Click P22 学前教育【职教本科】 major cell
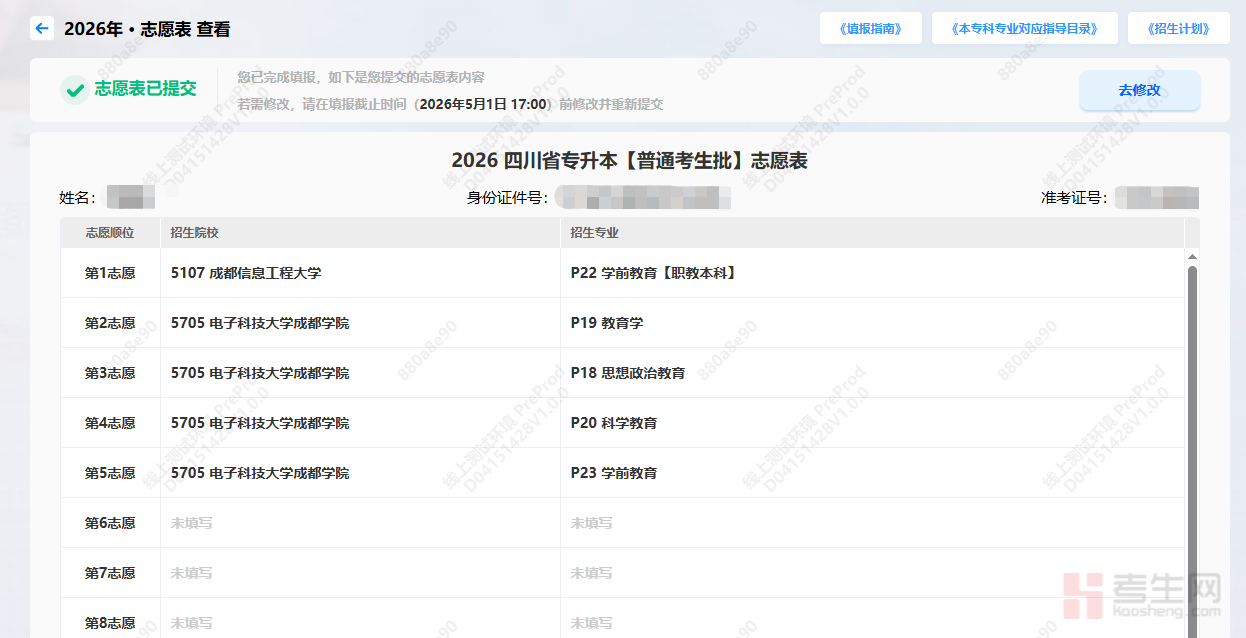This screenshot has width=1246, height=638. [x=654, y=273]
